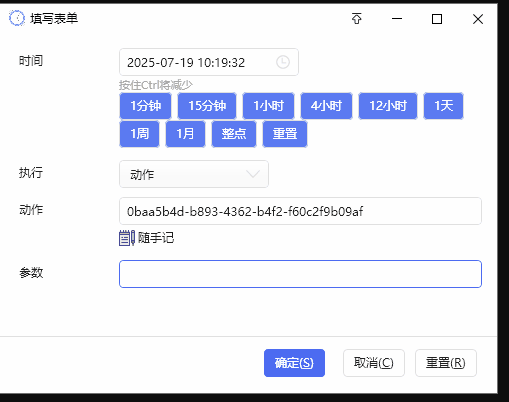Add 15分钟 to the time
This screenshot has height=402, width=509.
[207, 106]
